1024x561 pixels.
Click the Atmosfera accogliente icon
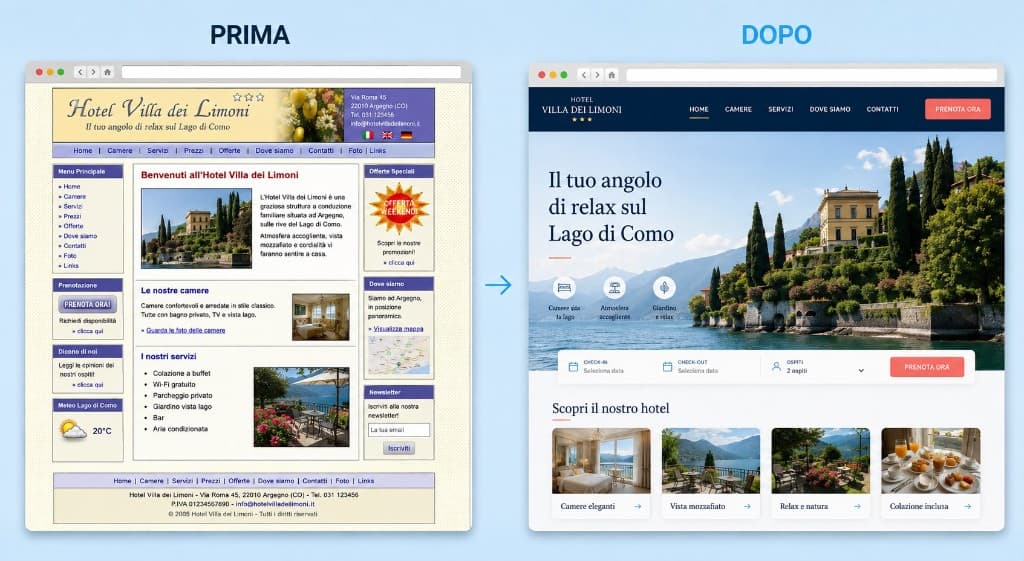click(614, 287)
